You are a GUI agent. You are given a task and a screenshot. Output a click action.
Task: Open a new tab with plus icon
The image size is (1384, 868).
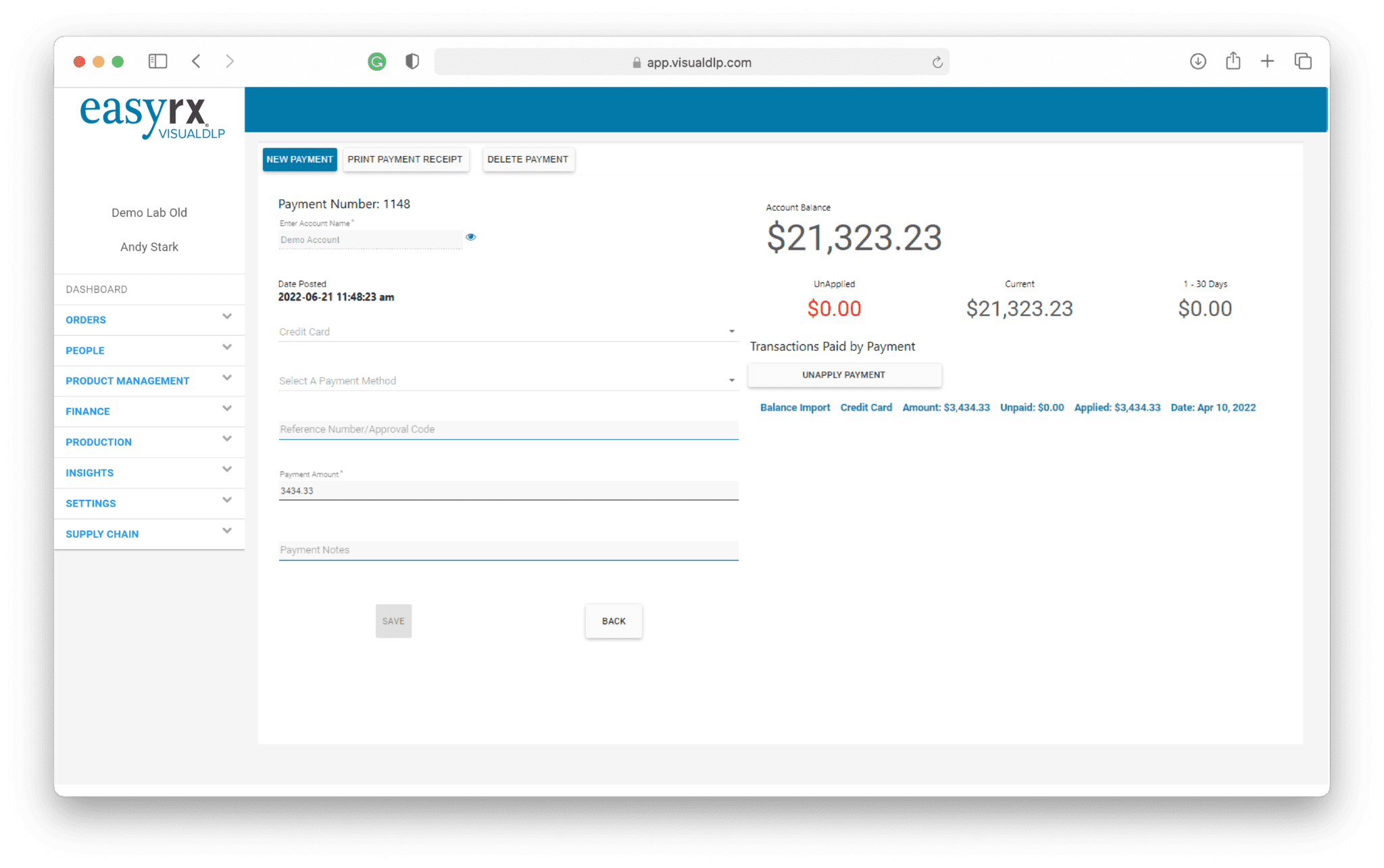(x=1267, y=61)
